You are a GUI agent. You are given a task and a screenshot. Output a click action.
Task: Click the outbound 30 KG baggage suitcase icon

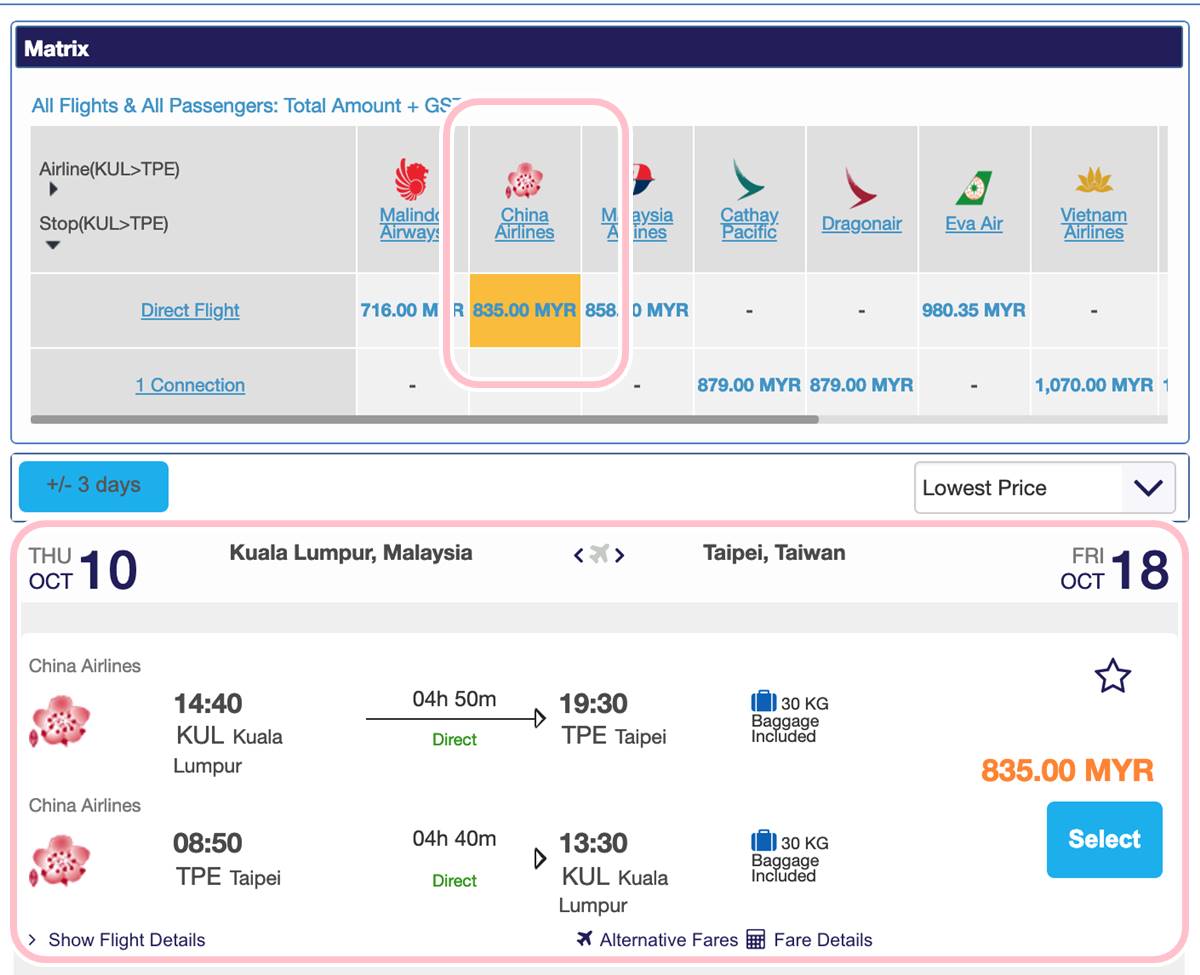click(763, 702)
